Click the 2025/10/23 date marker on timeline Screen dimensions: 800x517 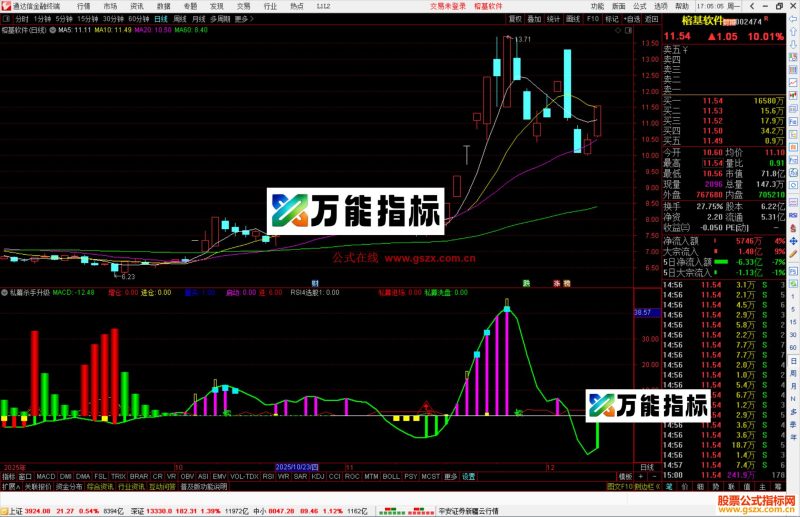point(296,467)
